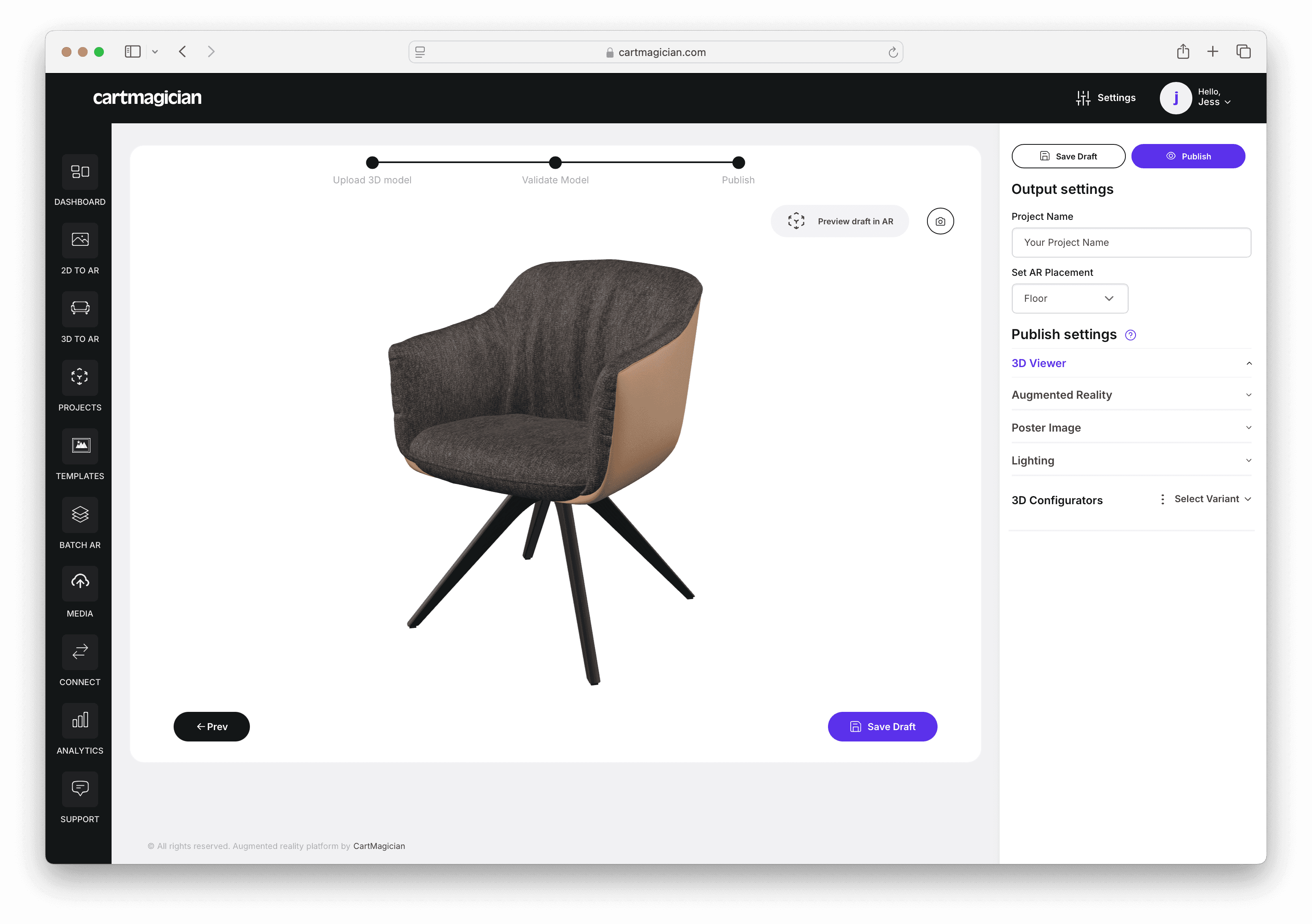Click the Validate Model step marker
The height and width of the screenshot is (924, 1312).
coord(555,163)
